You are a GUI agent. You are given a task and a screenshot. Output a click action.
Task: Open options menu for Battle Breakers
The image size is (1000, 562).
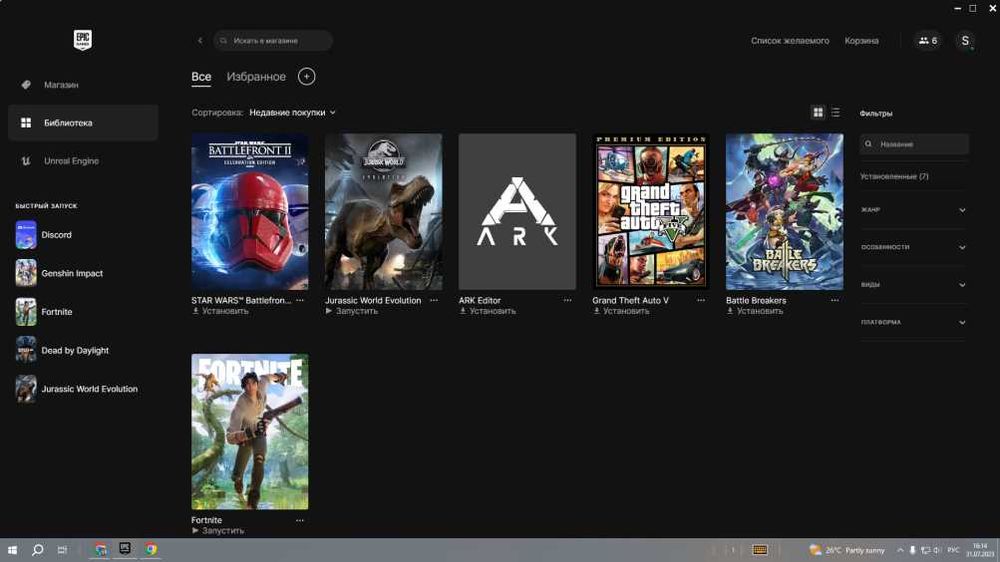tap(834, 300)
